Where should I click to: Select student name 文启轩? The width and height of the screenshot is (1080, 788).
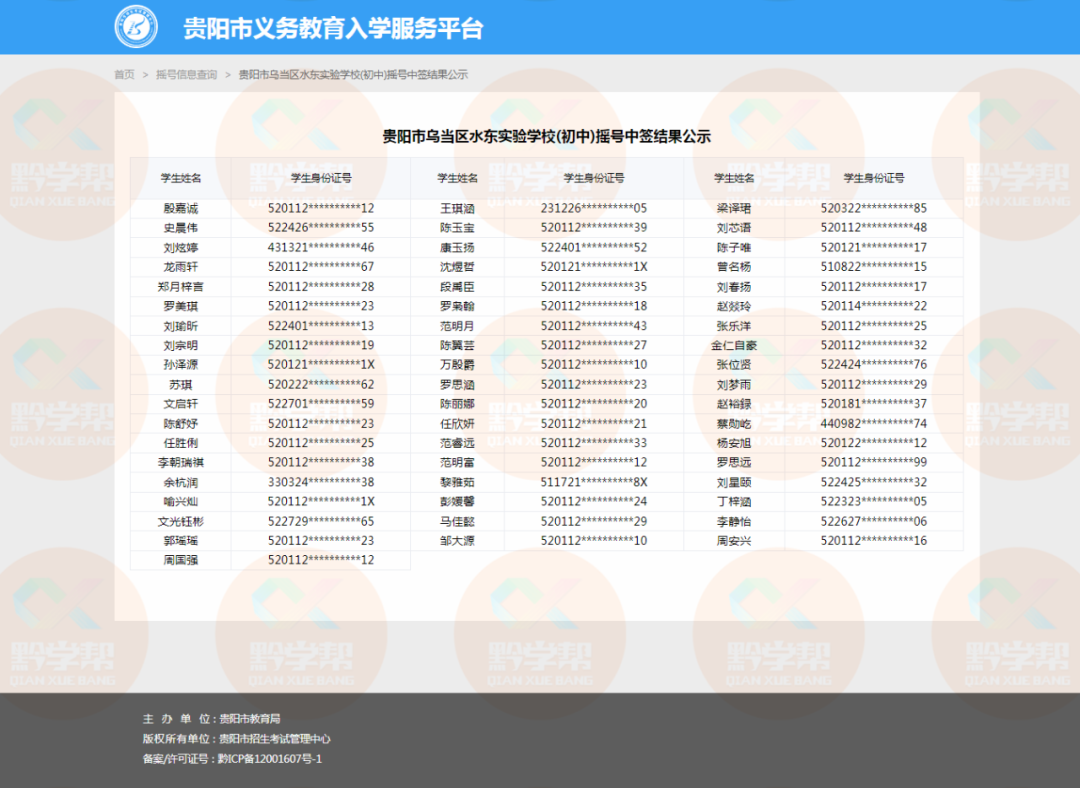point(180,404)
